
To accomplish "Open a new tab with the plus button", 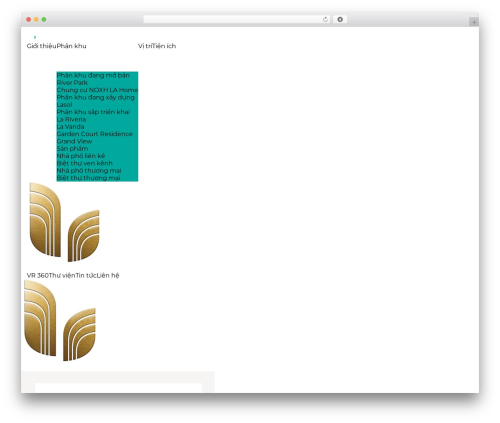I will [474, 22].
